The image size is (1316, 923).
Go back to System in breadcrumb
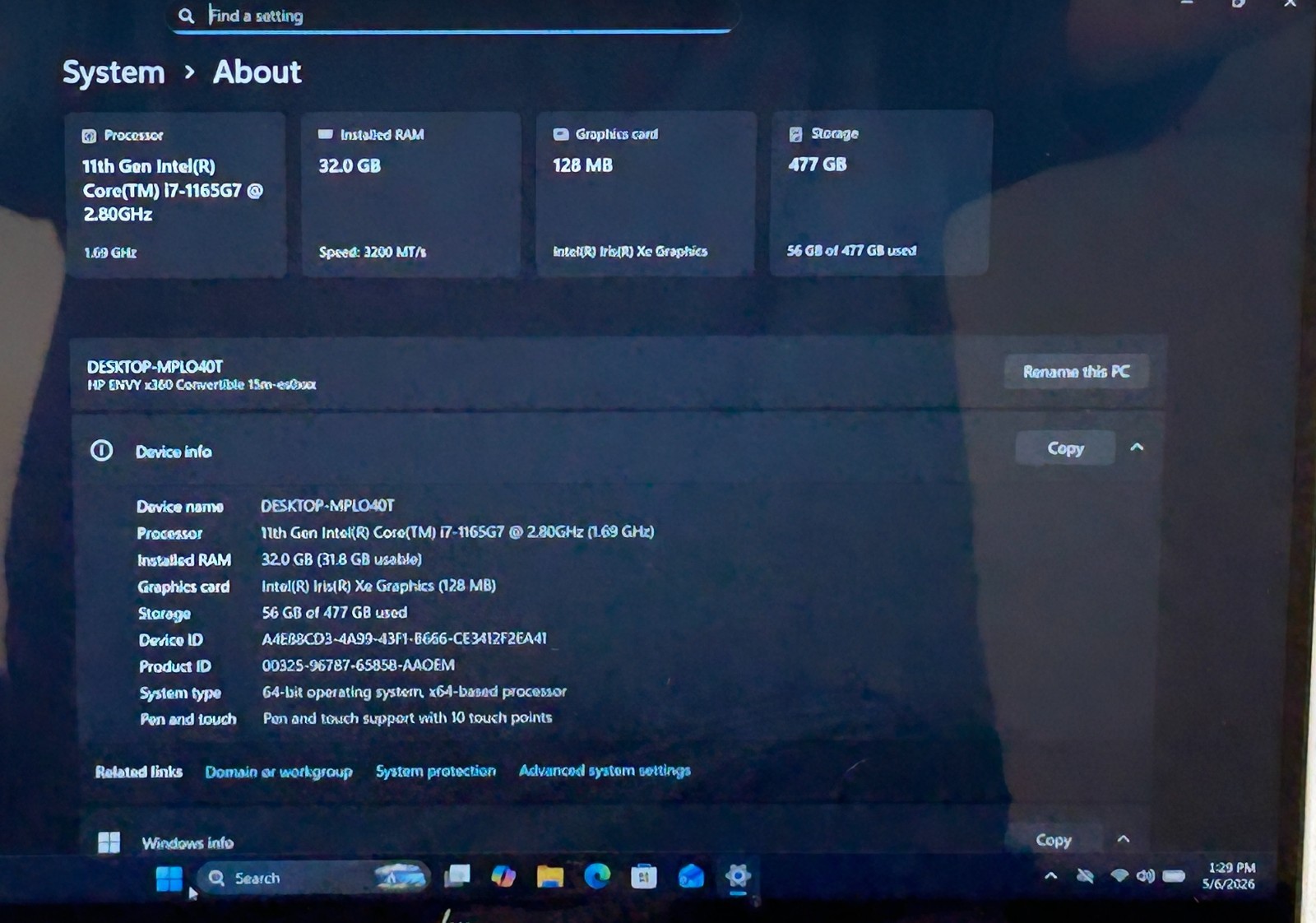click(x=114, y=72)
